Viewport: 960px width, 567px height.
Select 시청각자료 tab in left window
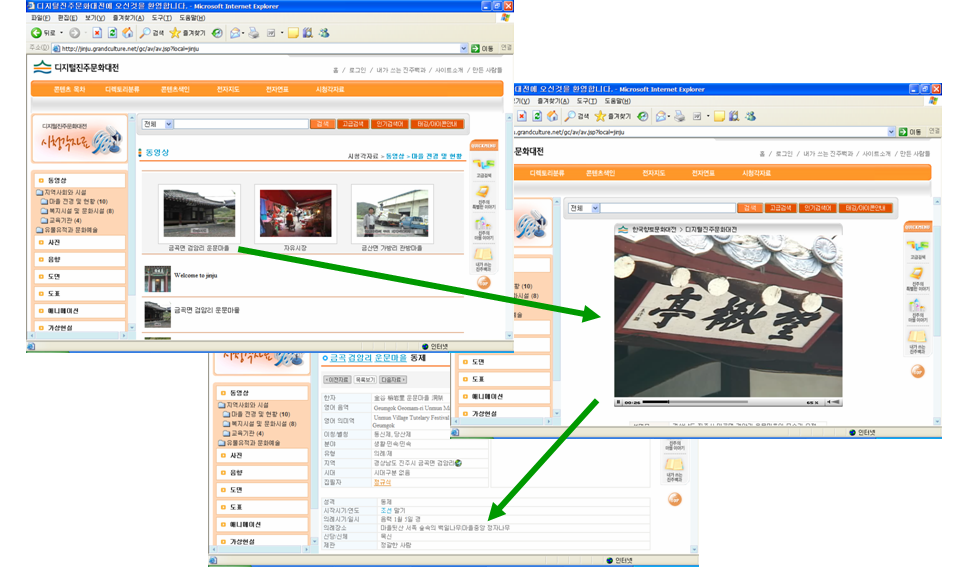pos(330,89)
